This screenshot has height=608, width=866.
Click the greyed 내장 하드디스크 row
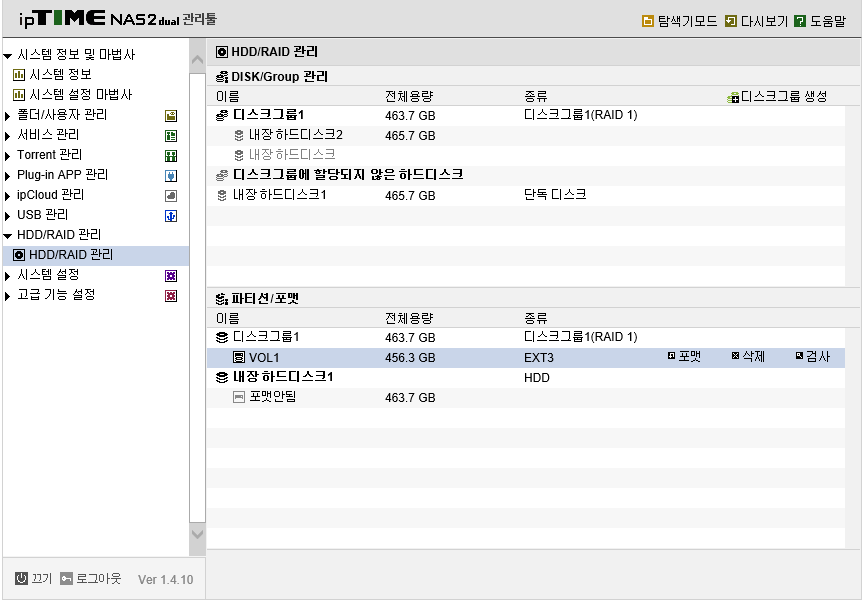[x=526, y=155]
